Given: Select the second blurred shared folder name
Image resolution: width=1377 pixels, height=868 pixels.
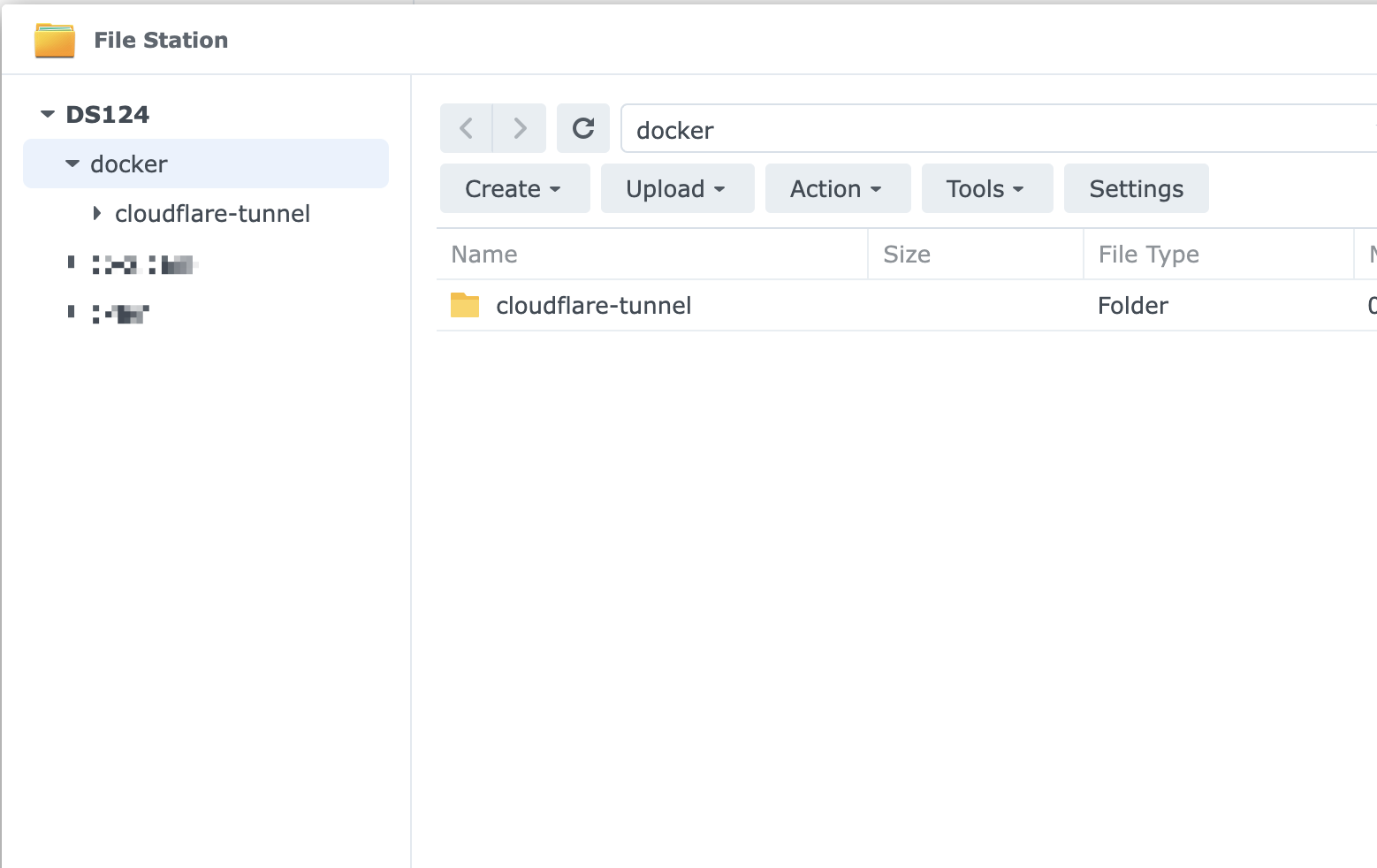Looking at the screenshot, I should pos(121,313).
